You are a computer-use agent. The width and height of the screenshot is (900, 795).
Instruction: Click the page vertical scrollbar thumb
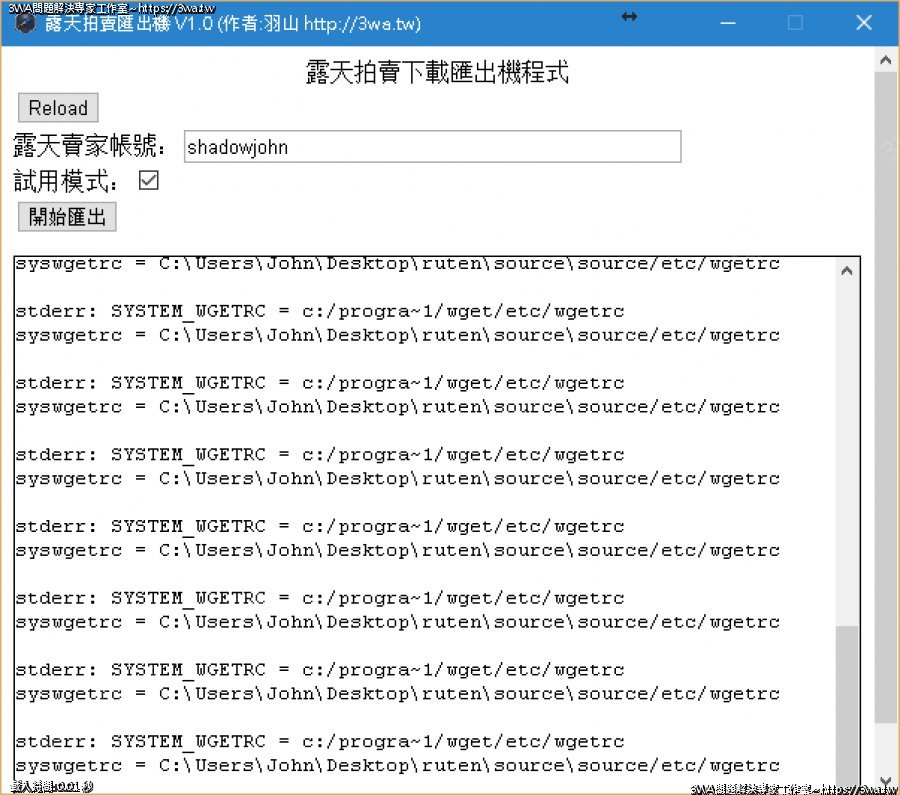point(885,400)
